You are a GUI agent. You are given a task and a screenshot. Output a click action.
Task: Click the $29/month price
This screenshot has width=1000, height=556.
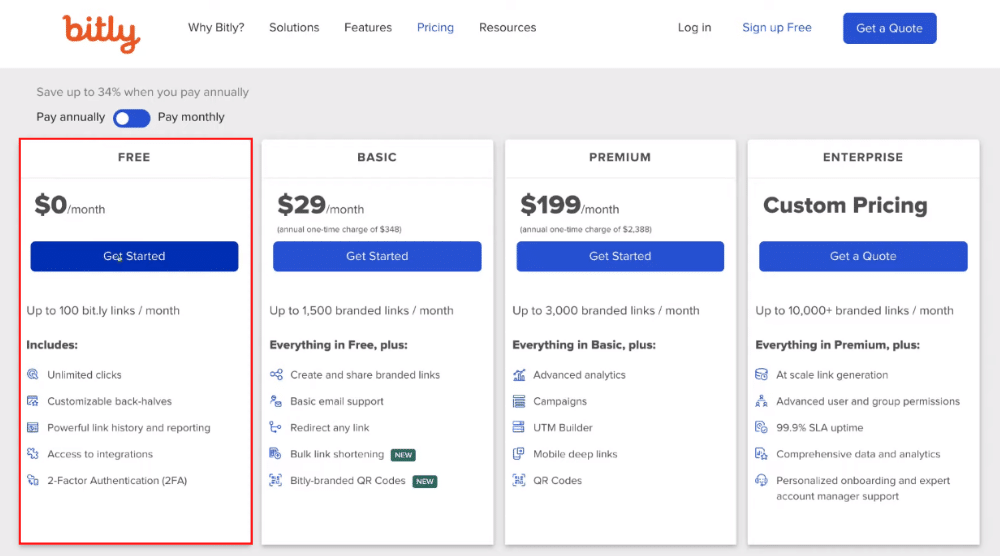click(x=321, y=205)
